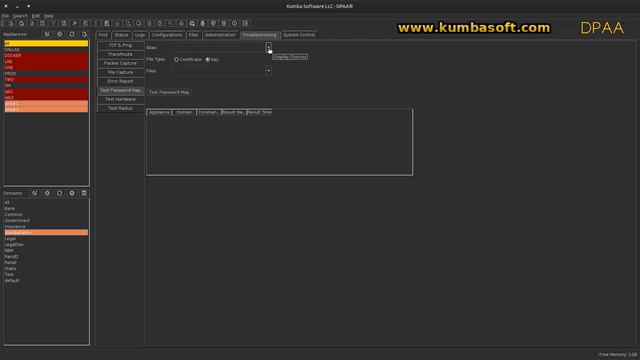Select the DOCKER appliance
Screen dimensions: 640x360
point(46,55)
